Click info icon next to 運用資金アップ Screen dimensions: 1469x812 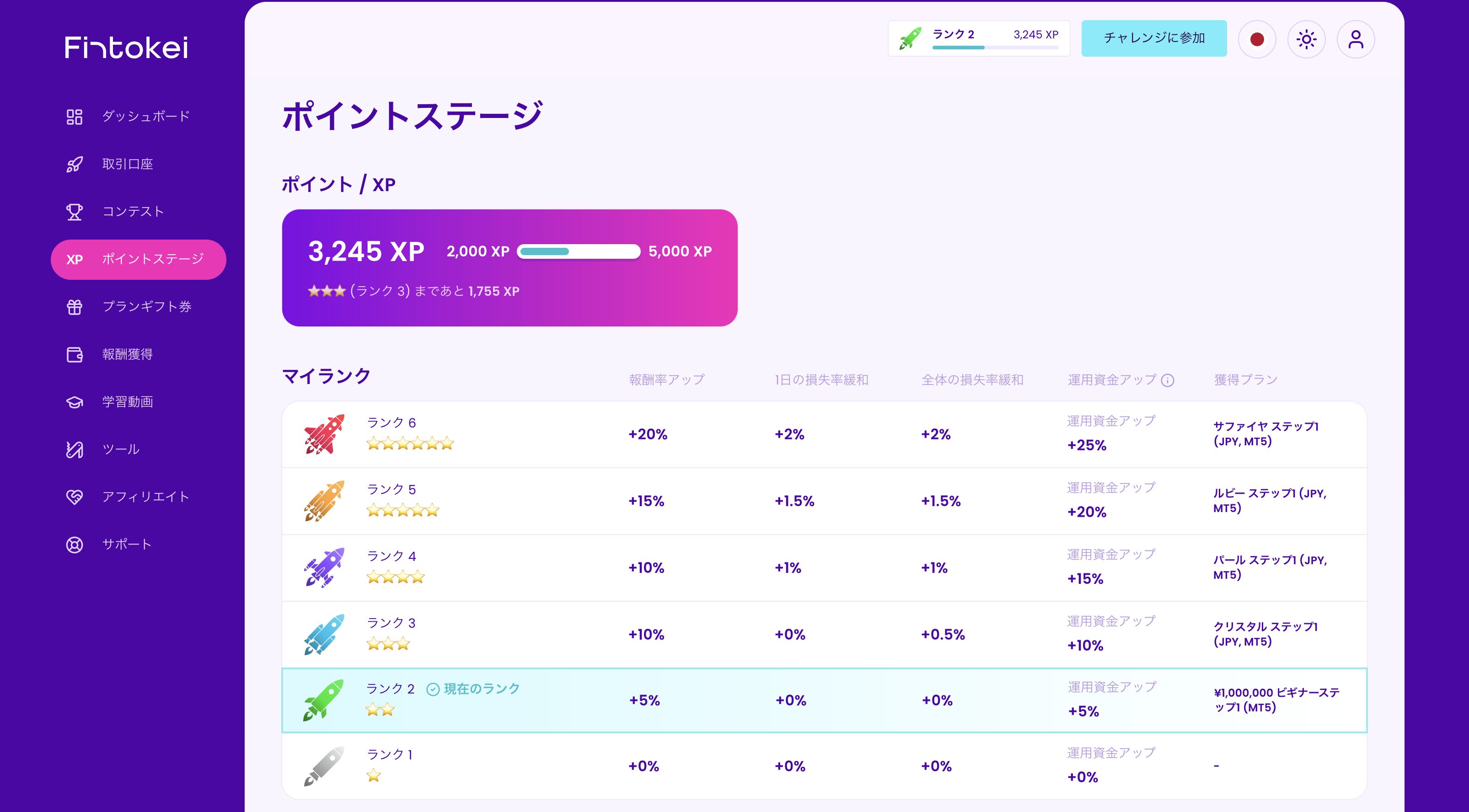click(1167, 380)
